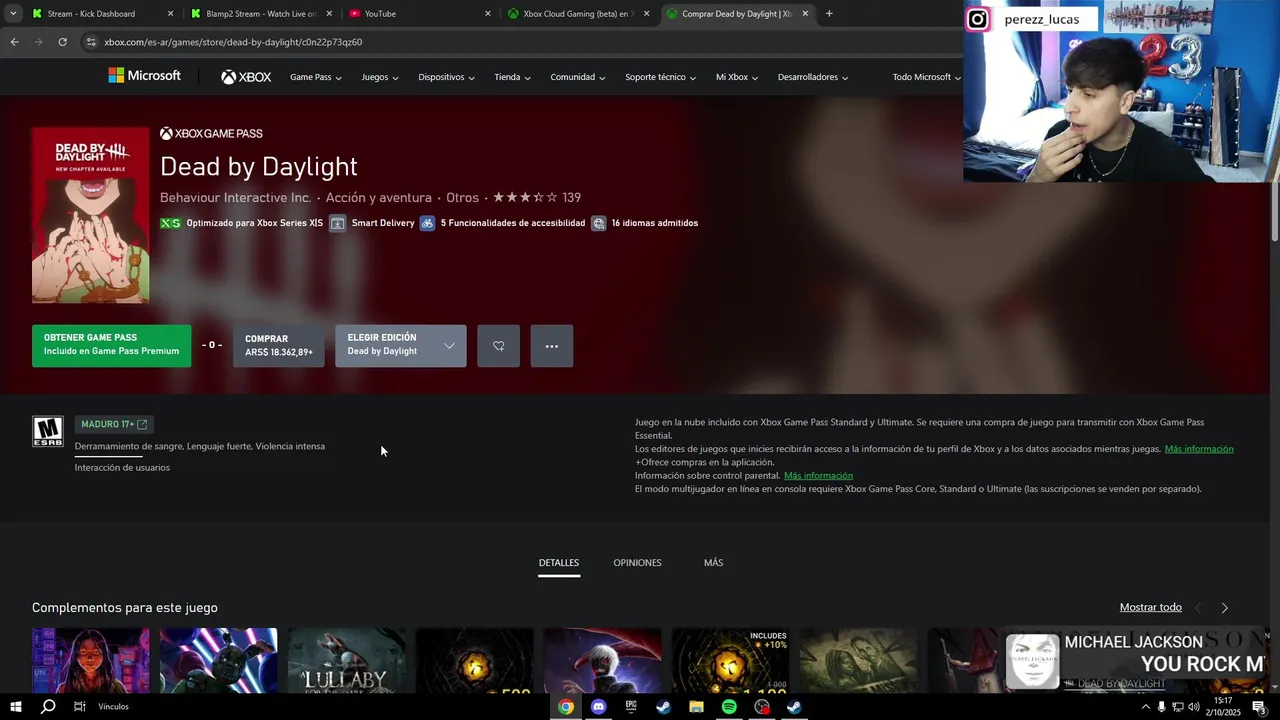The image size is (1280, 720).
Task: Open the tab search dropdown at far left of tab bar
Action: pyautogui.click(x=13, y=14)
